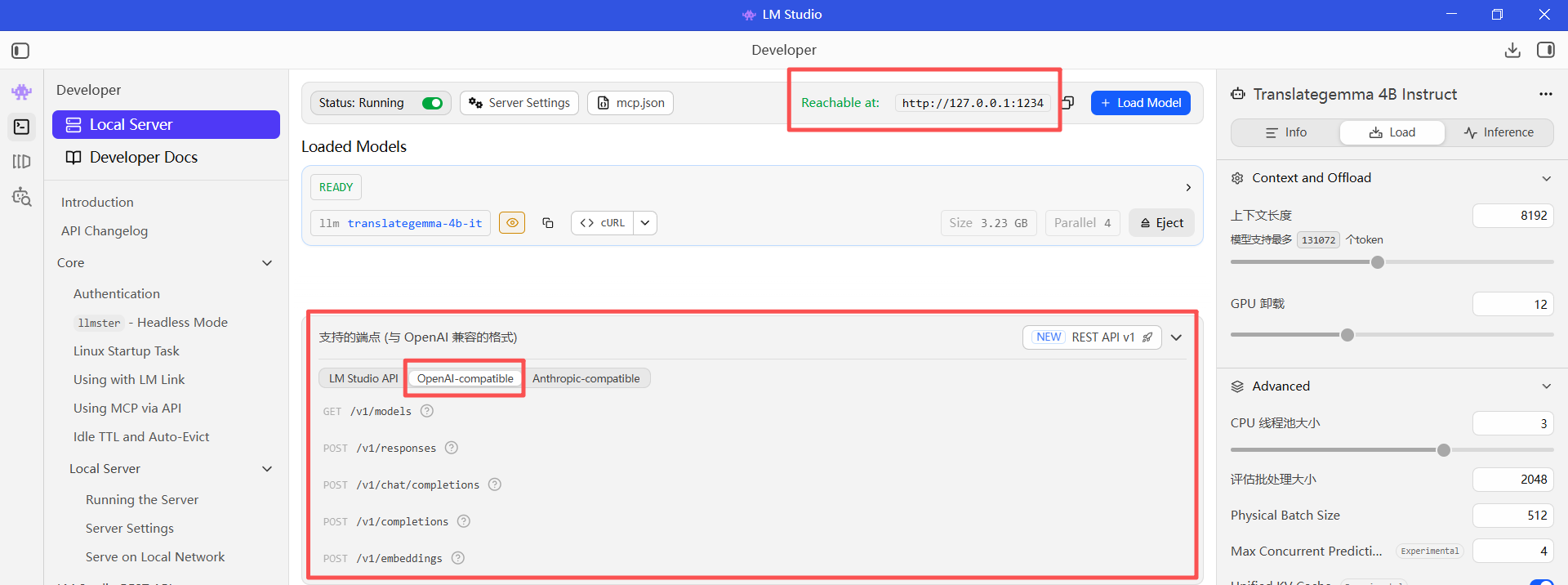Click the evaluation batch size field 2048

(x=1512, y=480)
